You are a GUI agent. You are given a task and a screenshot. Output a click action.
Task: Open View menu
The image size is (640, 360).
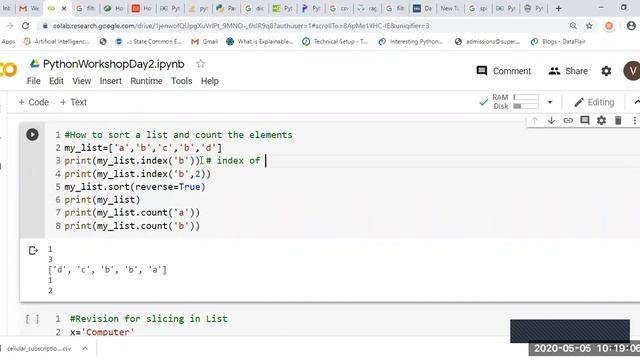(82, 81)
